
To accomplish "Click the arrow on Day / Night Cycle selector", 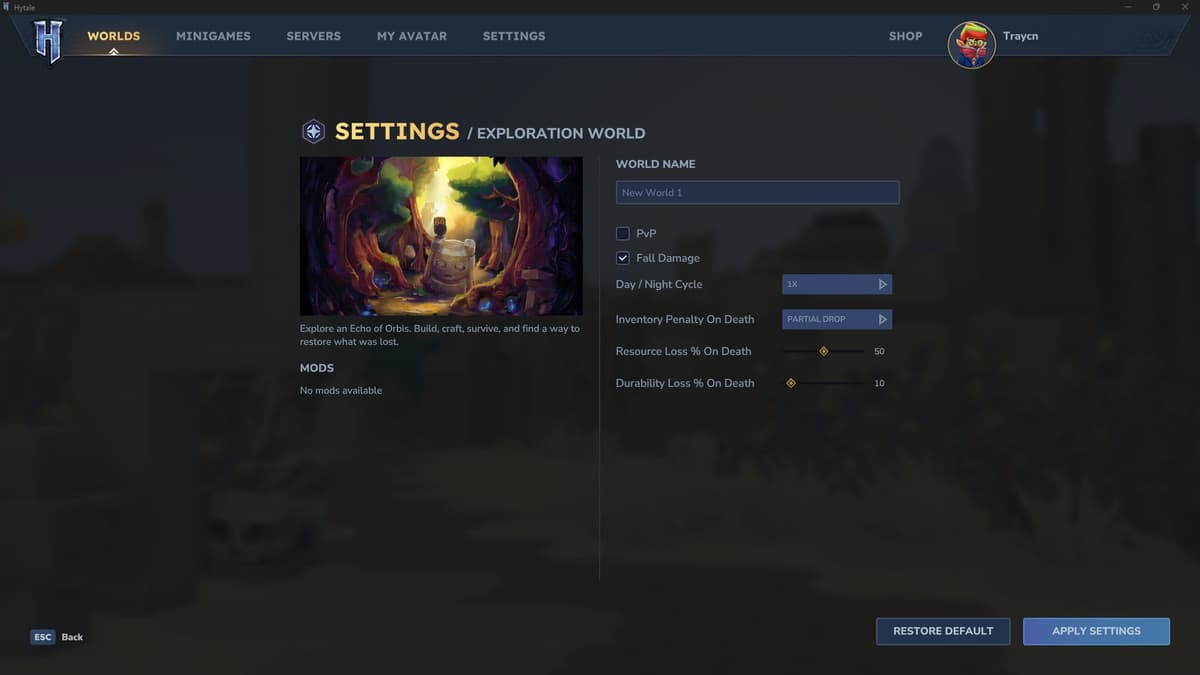I will (x=882, y=285).
